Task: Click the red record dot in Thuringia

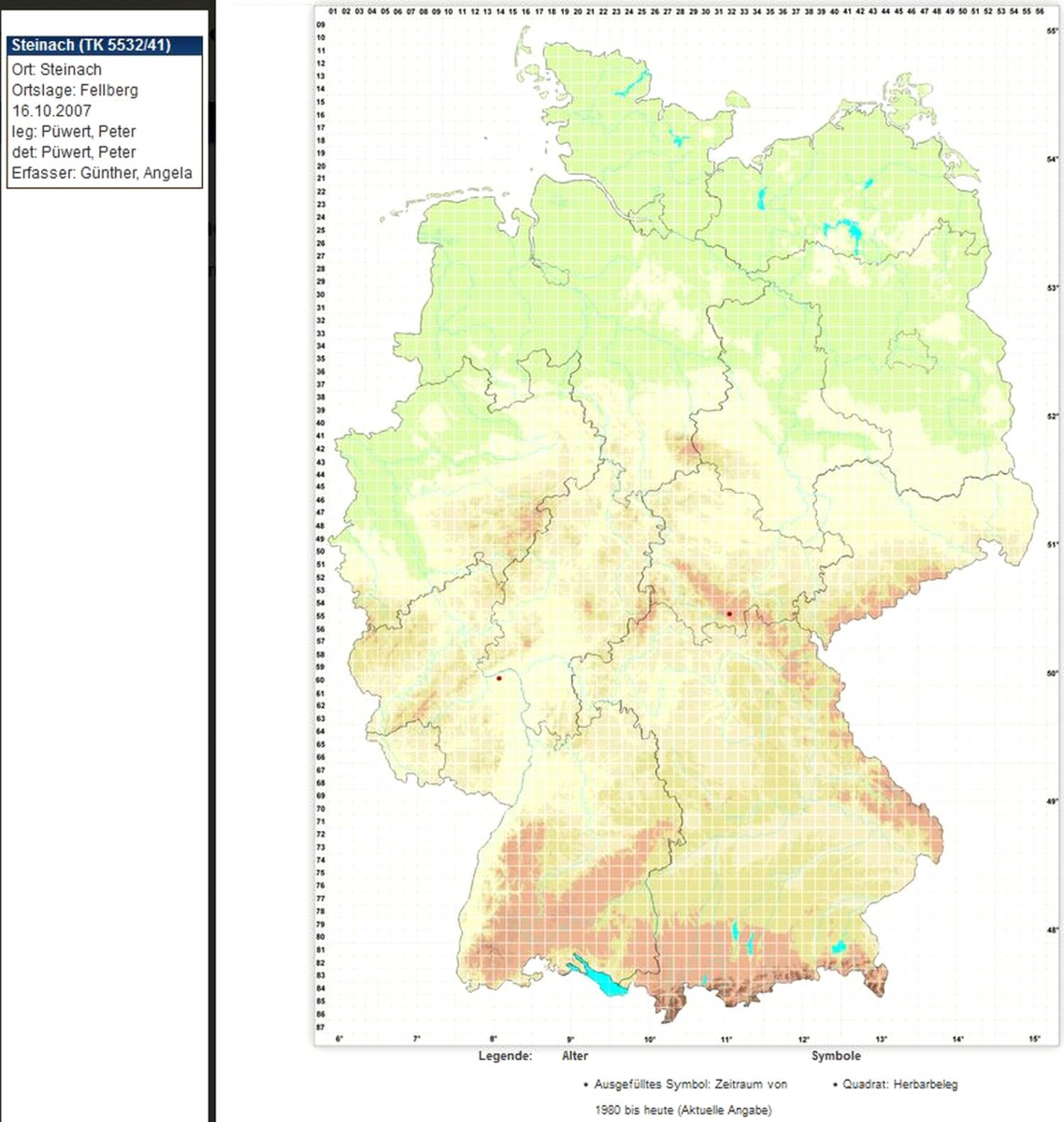Action: (x=729, y=614)
